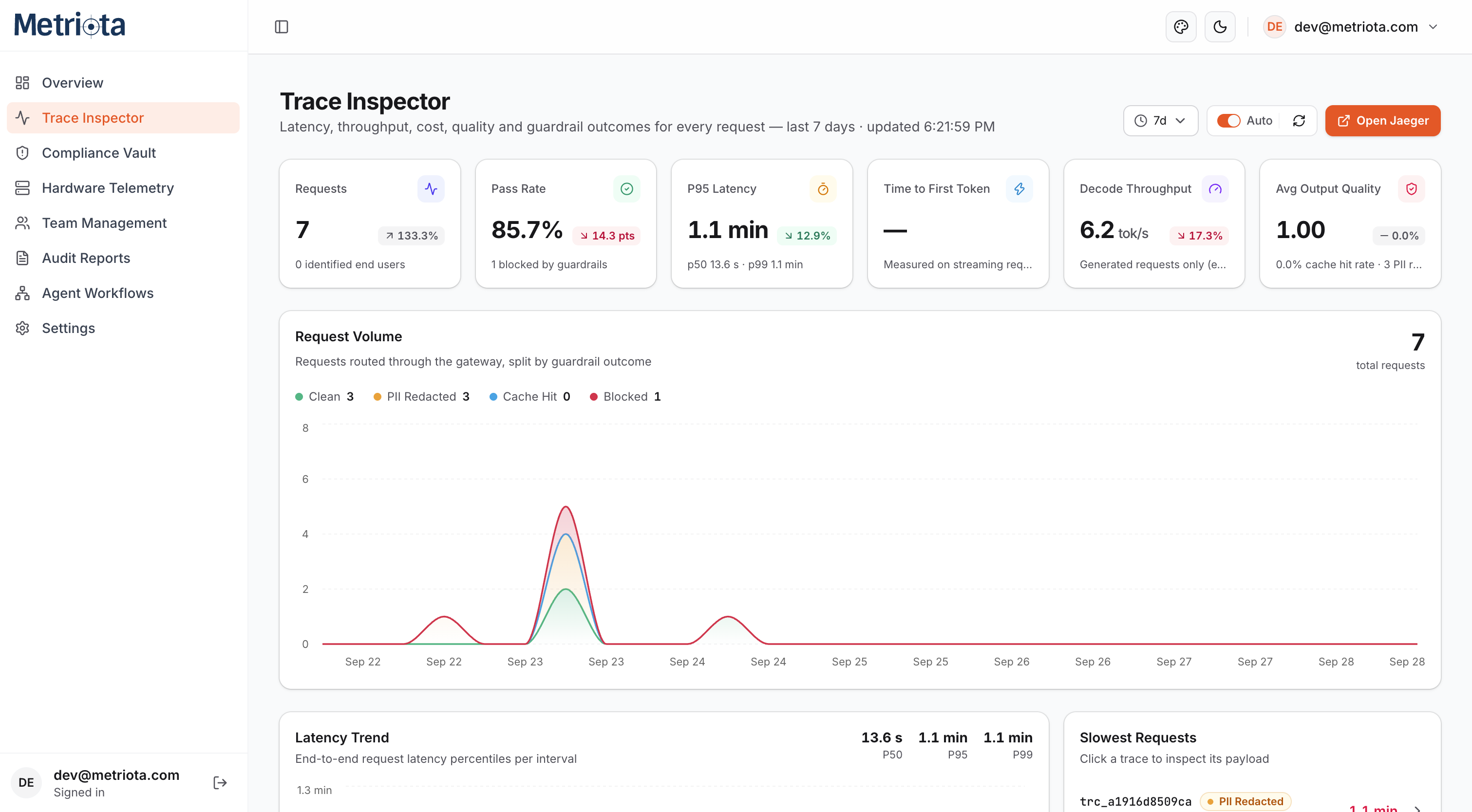Click the 0.0% output quality badge

tap(1398, 236)
